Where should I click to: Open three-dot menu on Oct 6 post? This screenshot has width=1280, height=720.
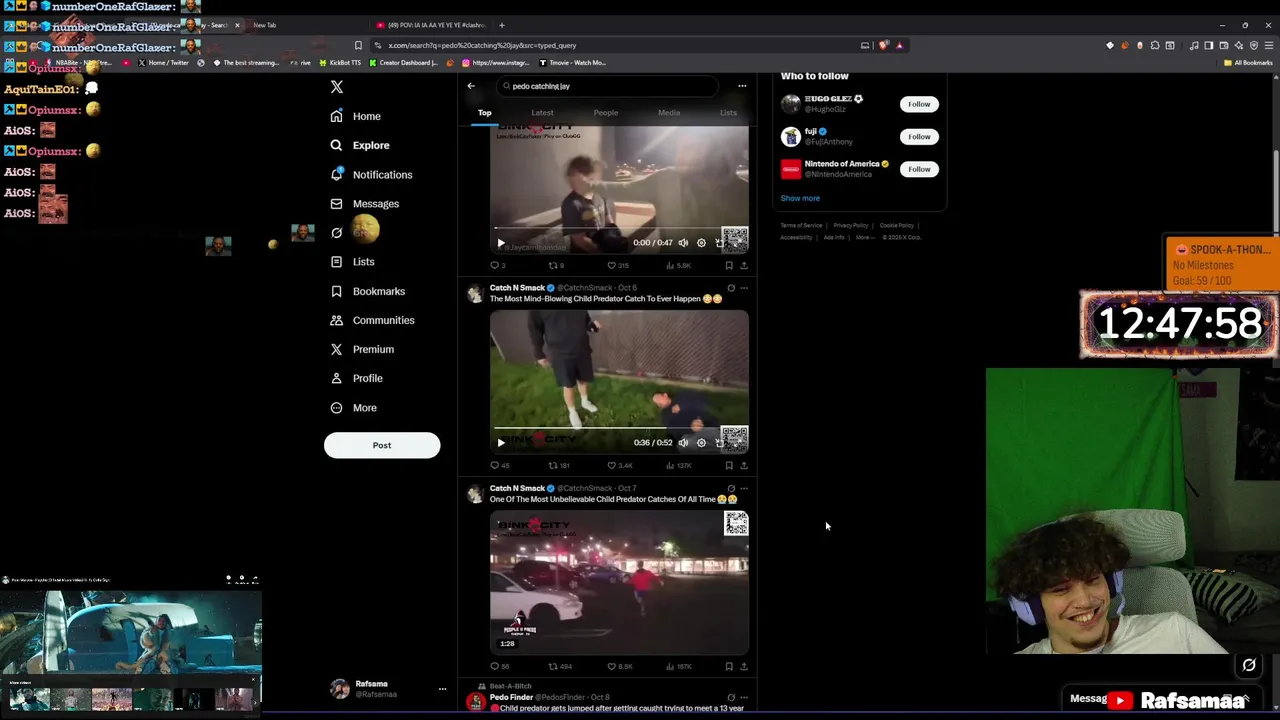click(743, 288)
